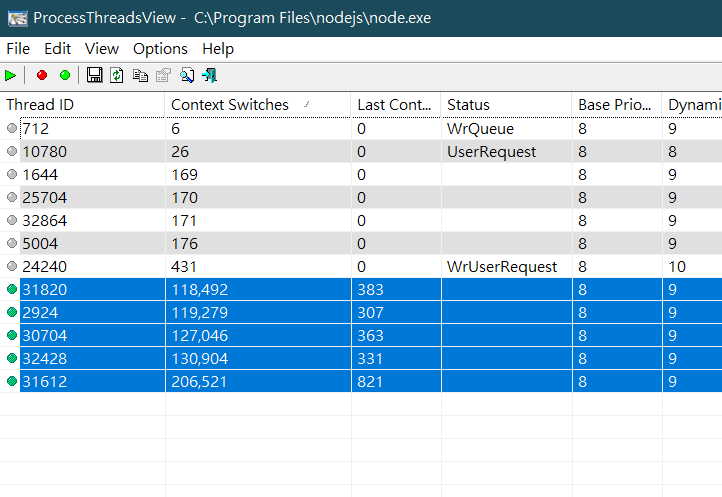Select thread ID 31820 row
722x497 pixels.
pyautogui.click(x=361, y=290)
